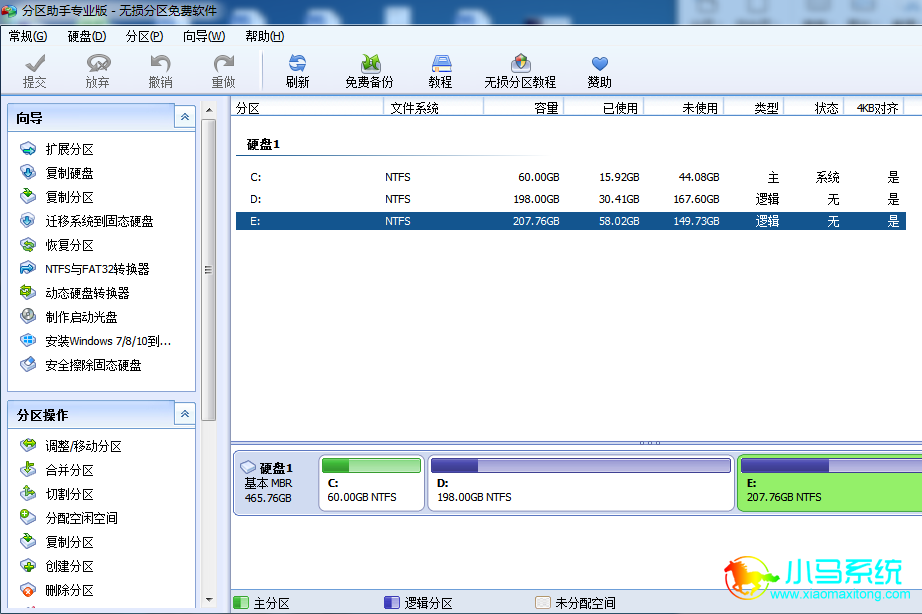Sort by 分区 column header
The image size is (922, 614).
[x=308, y=108]
